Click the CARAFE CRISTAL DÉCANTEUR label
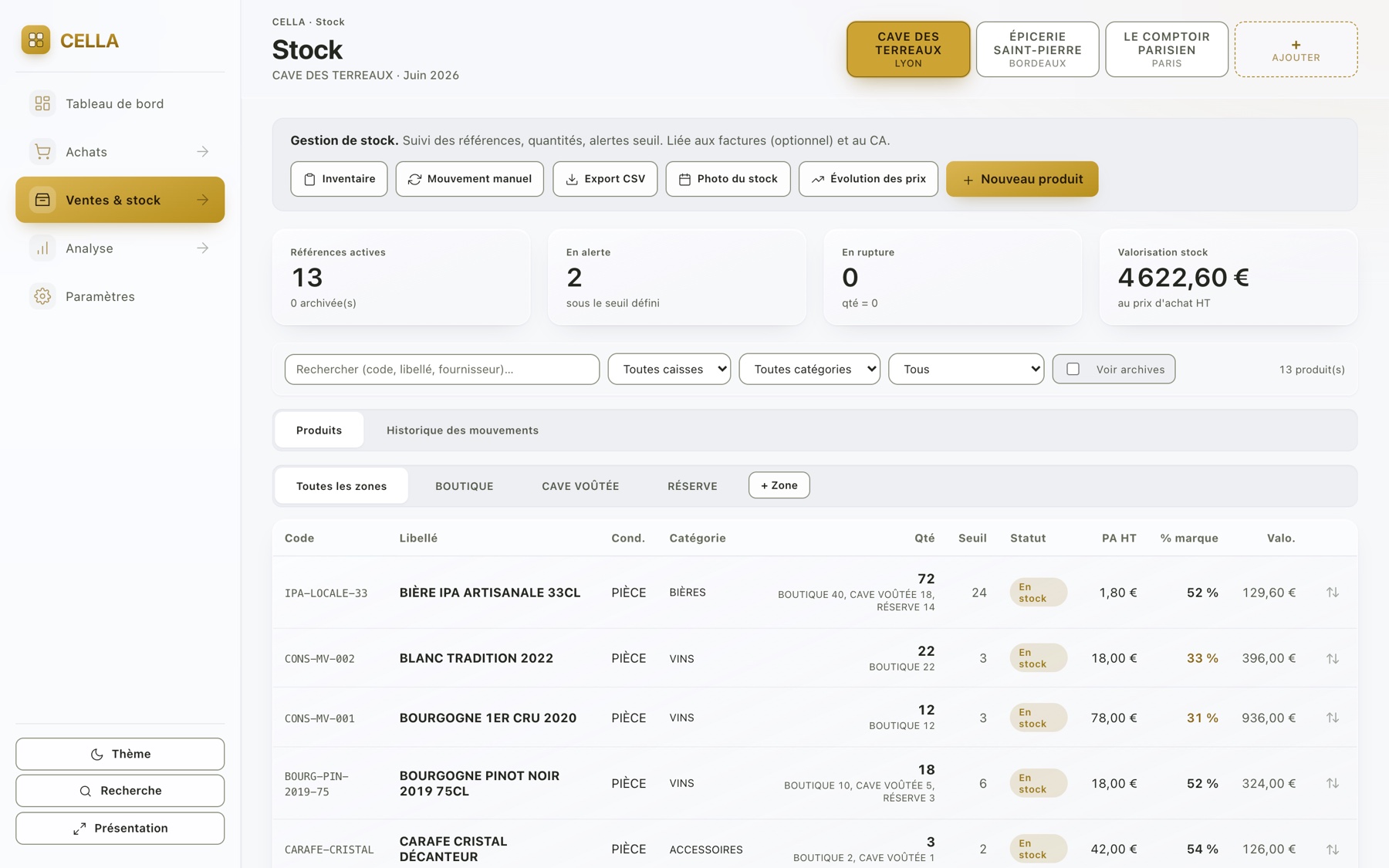The width and height of the screenshot is (1389, 868). [453, 849]
